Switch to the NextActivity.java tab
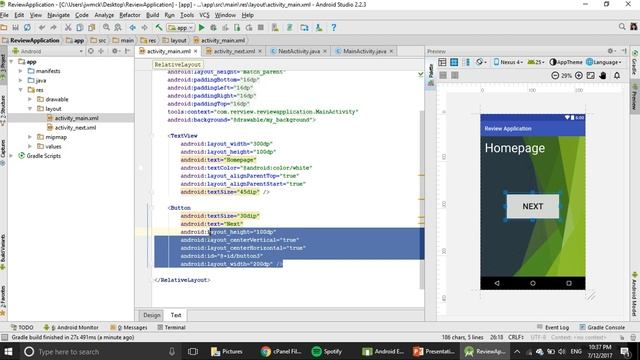Screen dimensions: 640x360 [299, 51]
